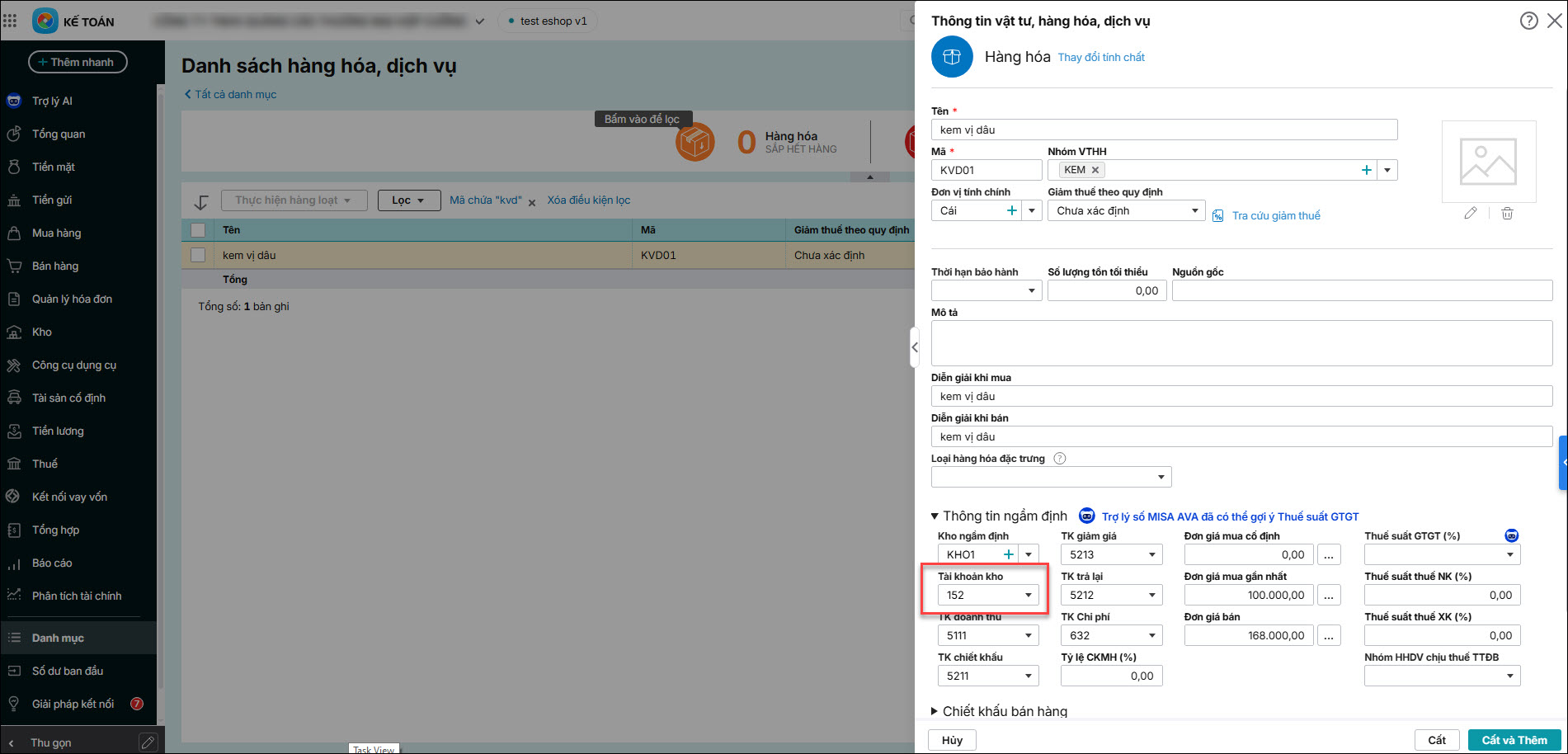This screenshot has width=1568, height=754.
Task: Click the trash delete image icon
Action: [x=1507, y=214]
